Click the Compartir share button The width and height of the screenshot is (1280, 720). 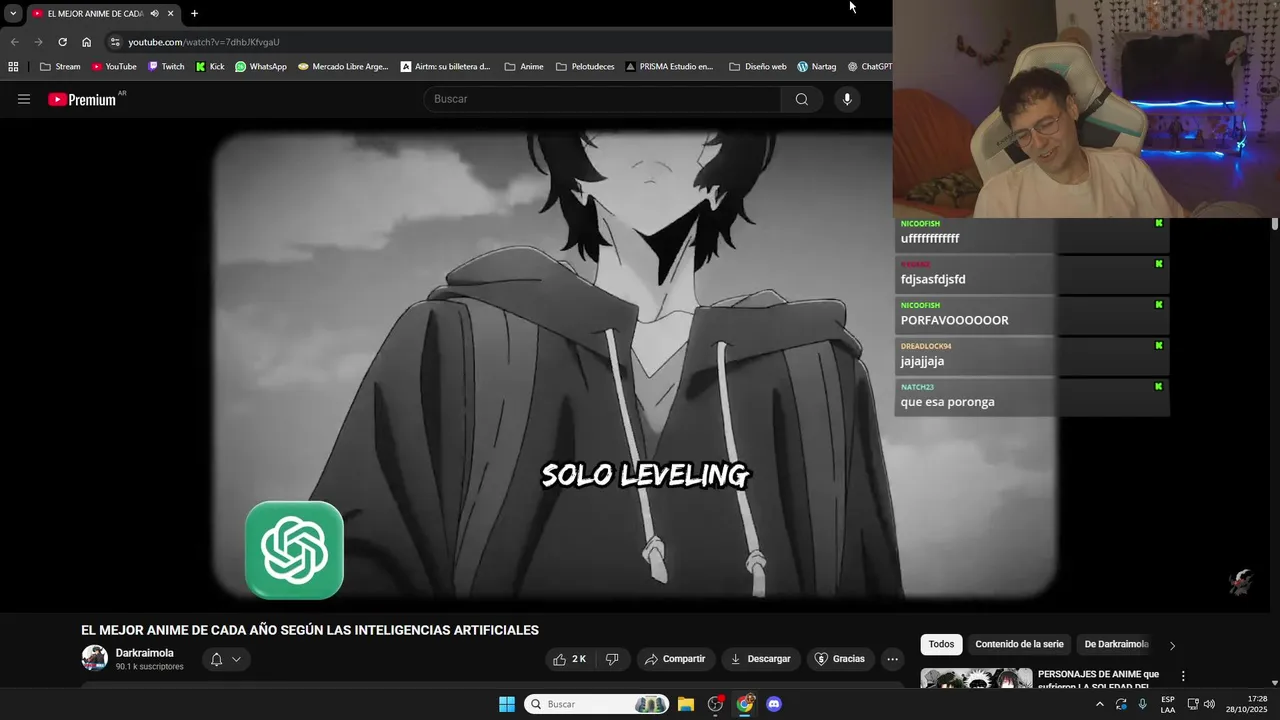pyautogui.click(x=675, y=659)
